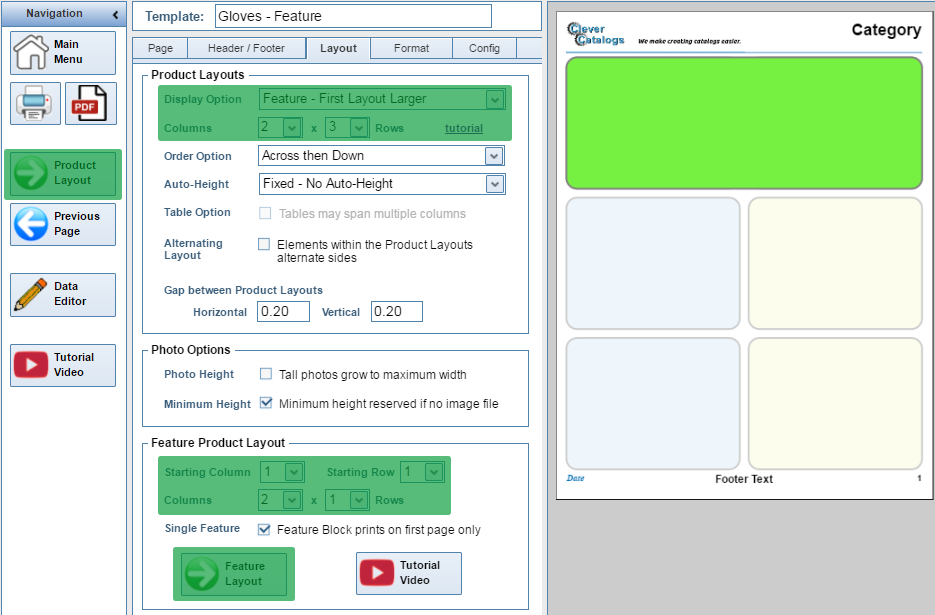Click the tutorial link
Viewport: 935px width, 615px height.
(x=463, y=128)
